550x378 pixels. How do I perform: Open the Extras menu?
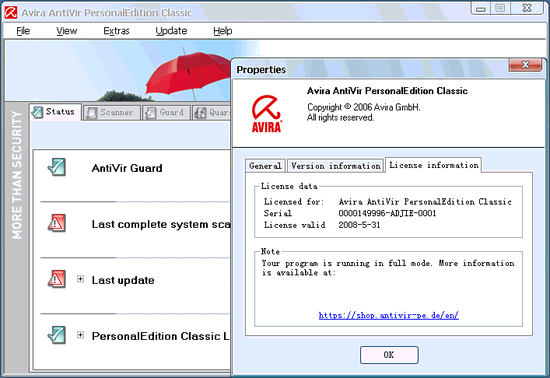click(x=116, y=31)
